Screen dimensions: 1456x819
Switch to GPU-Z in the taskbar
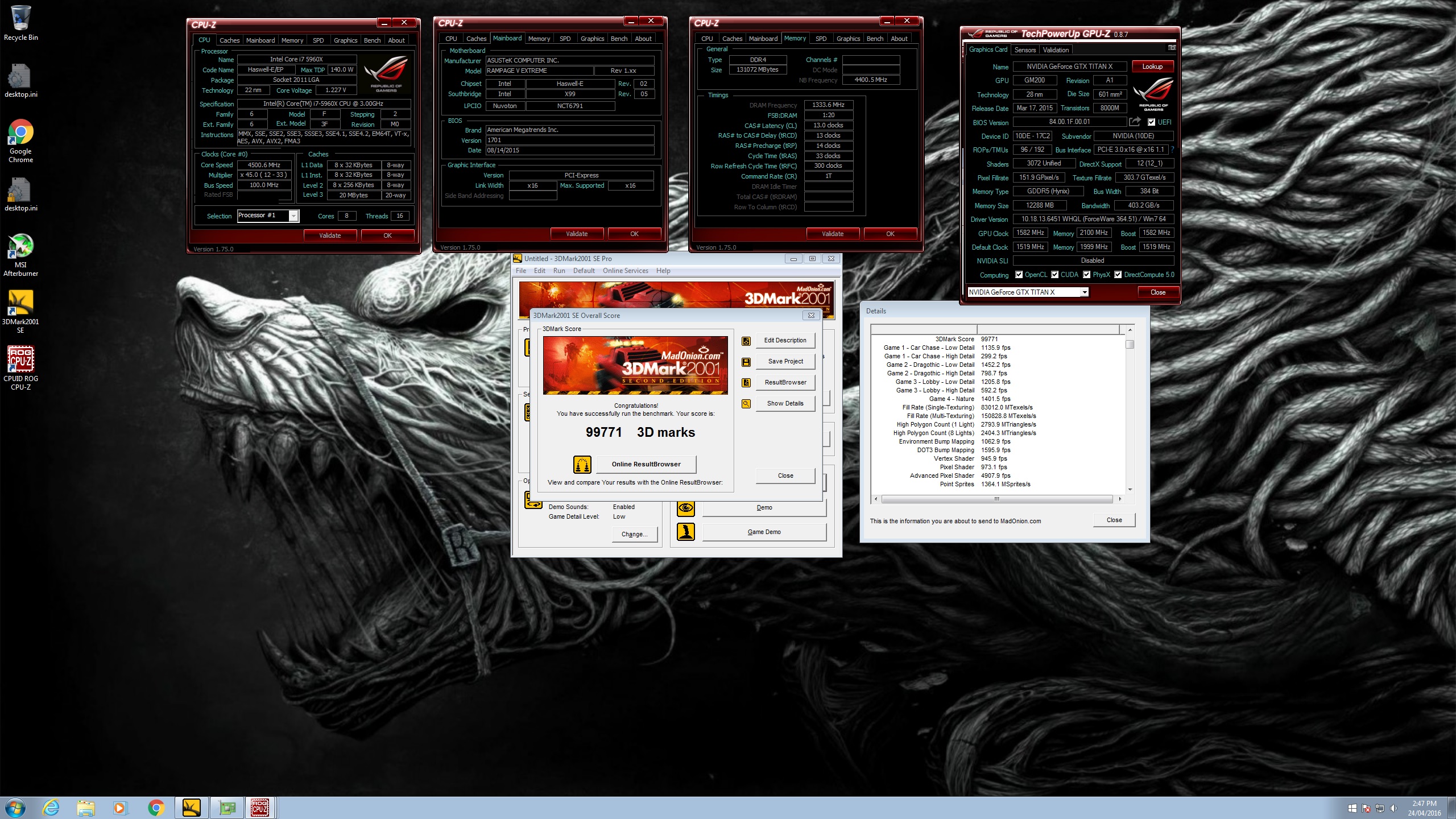pyautogui.click(x=227, y=808)
